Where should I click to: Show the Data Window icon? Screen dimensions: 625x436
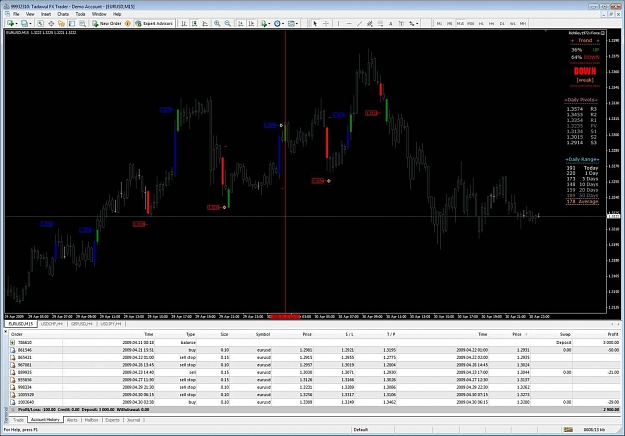(x=51, y=24)
